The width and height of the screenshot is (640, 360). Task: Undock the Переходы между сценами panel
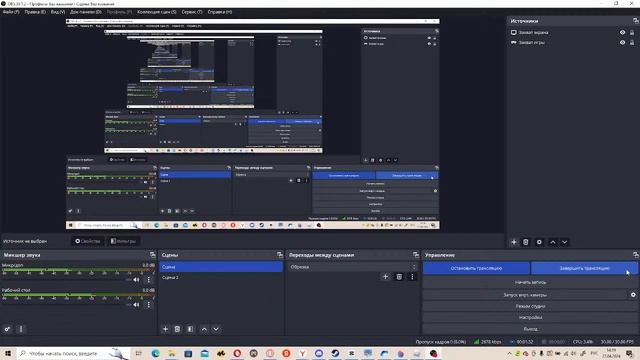[416, 255]
